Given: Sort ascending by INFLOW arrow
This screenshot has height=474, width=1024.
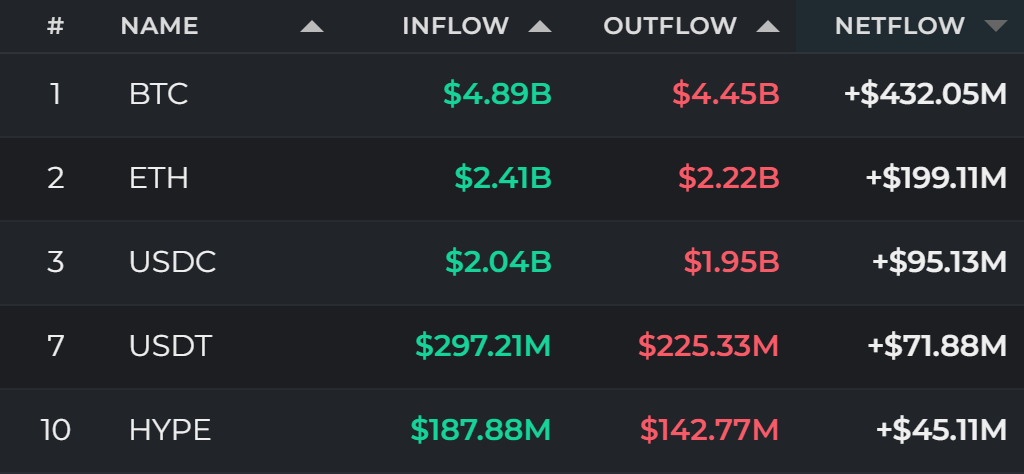Looking at the screenshot, I should [539, 27].
